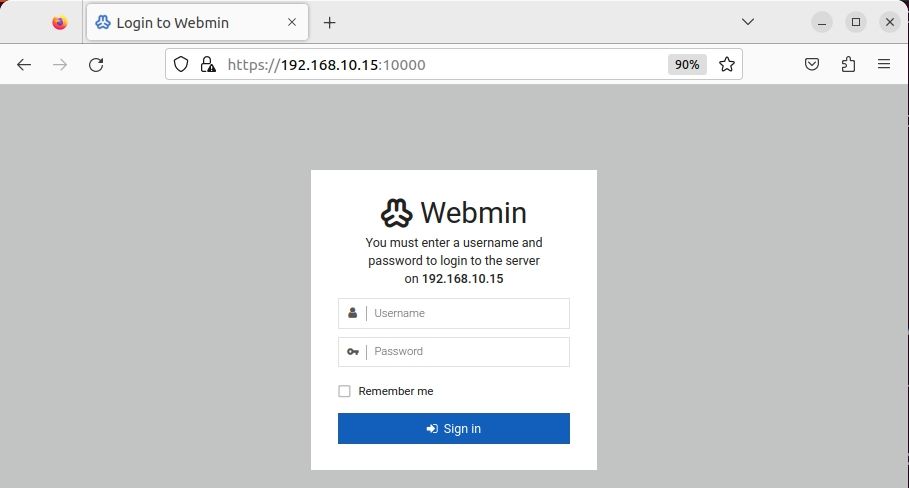The height and width of the screenshot is (488, 909).
Task: Click the Remember me label
Action: (396, 391)
